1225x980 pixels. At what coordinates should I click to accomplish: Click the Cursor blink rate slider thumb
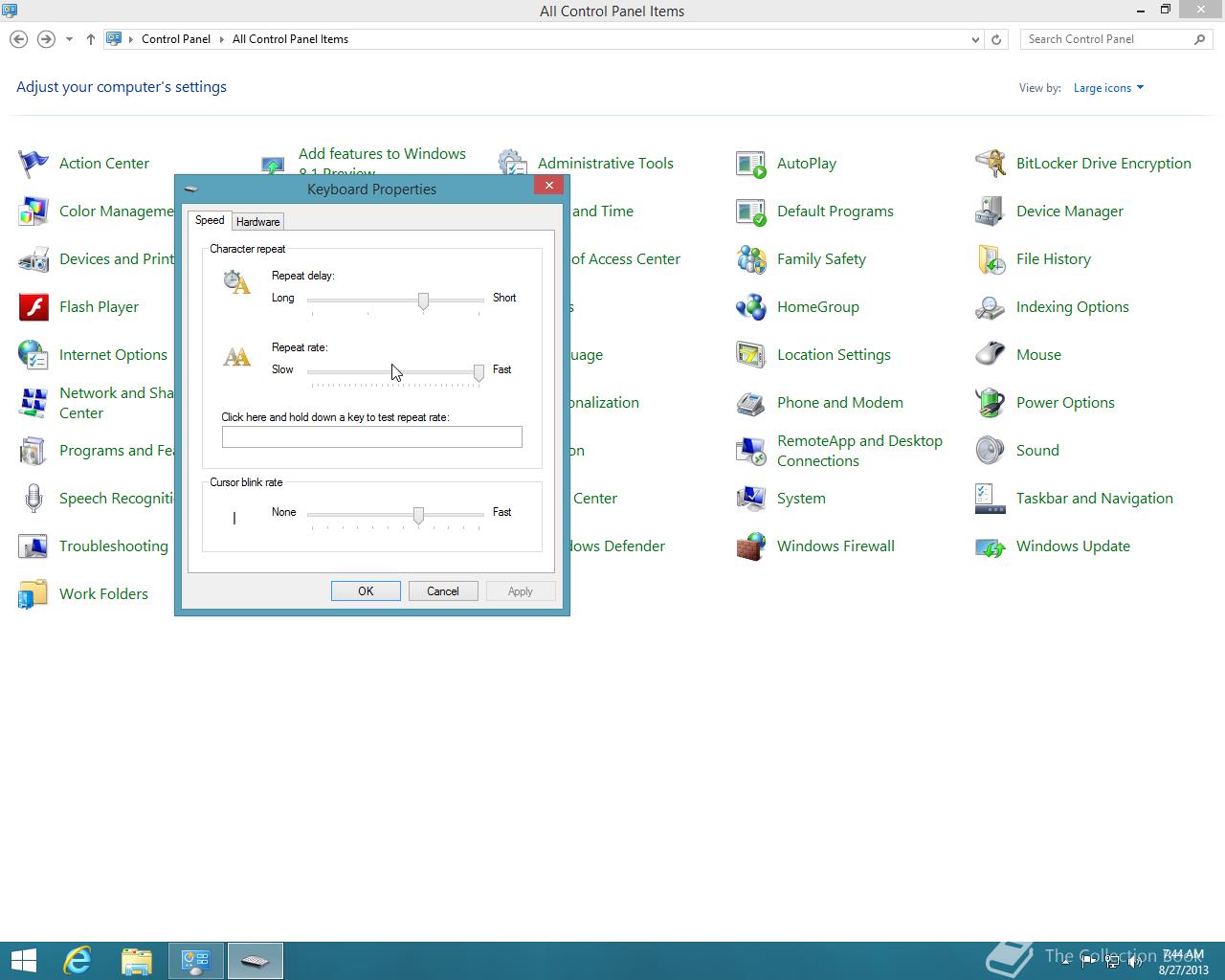pos(418,516)
